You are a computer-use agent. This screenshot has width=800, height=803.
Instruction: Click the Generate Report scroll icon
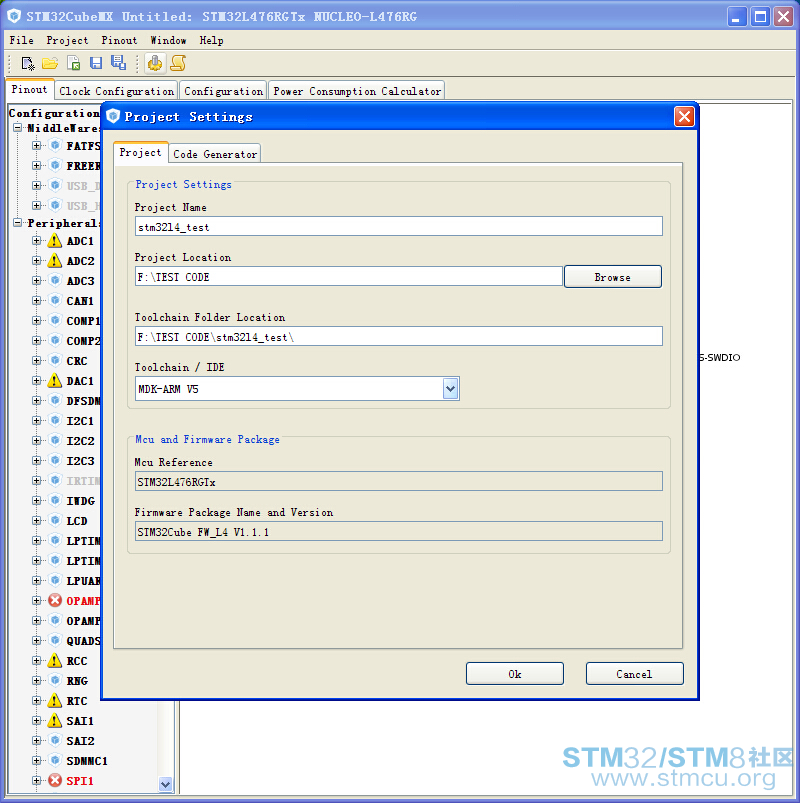(x=178, y=63)
